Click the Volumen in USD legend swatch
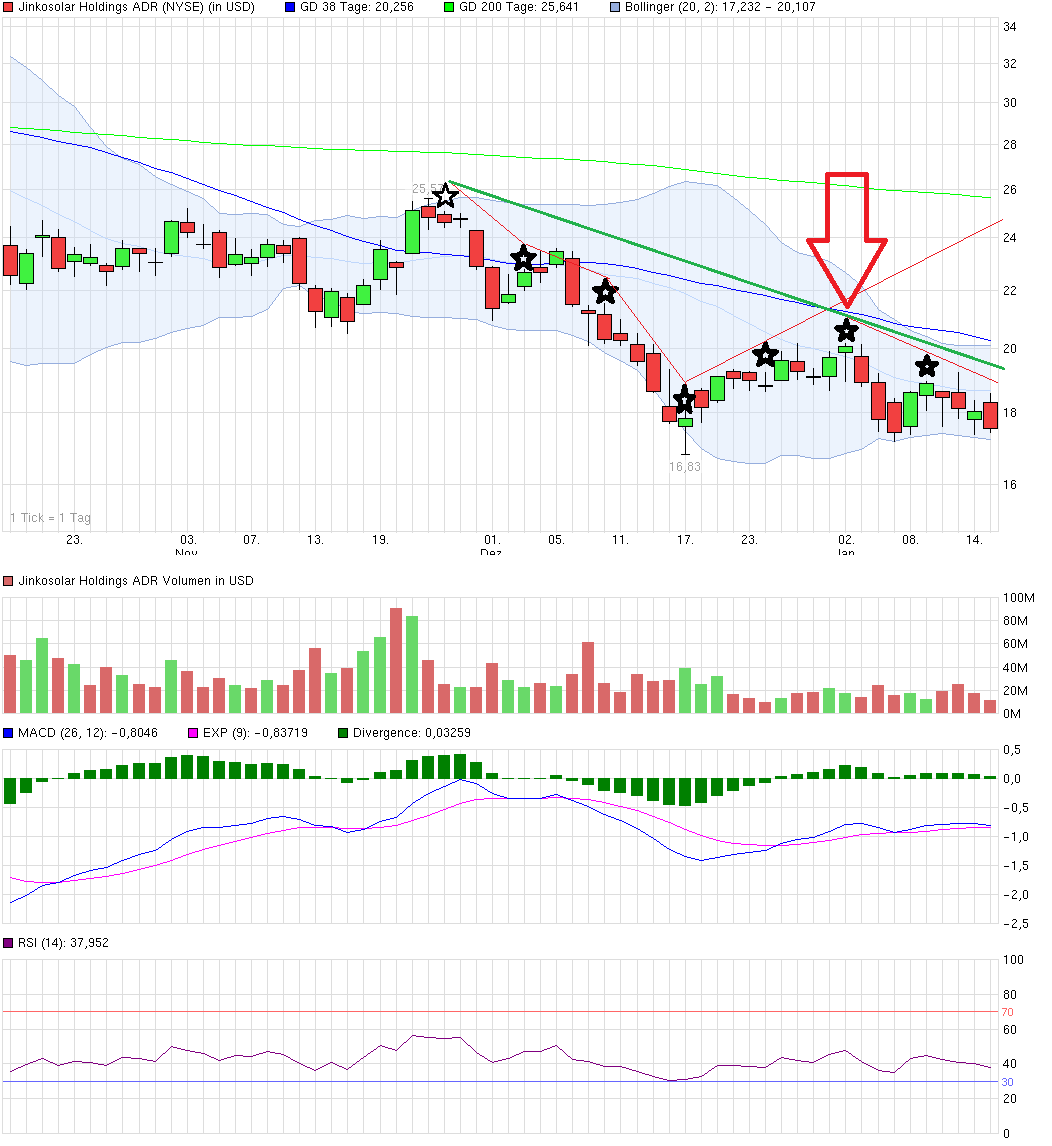 coord(8,581)
